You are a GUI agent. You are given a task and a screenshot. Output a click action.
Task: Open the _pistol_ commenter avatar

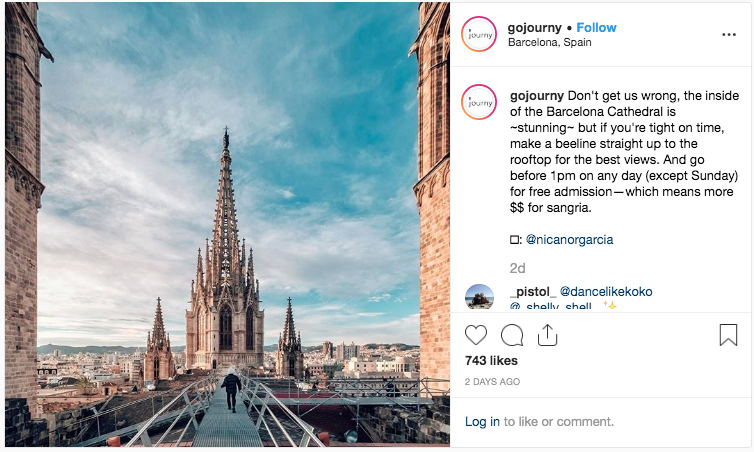pyautogui.click(x=479, y=298)
